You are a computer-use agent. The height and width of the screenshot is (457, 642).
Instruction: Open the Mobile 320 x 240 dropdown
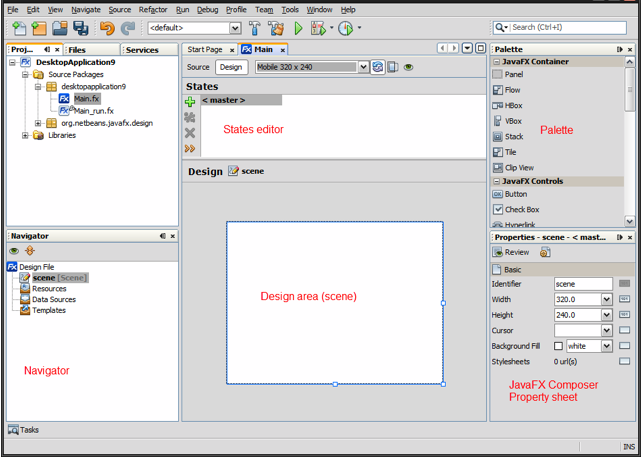(364, 67)
